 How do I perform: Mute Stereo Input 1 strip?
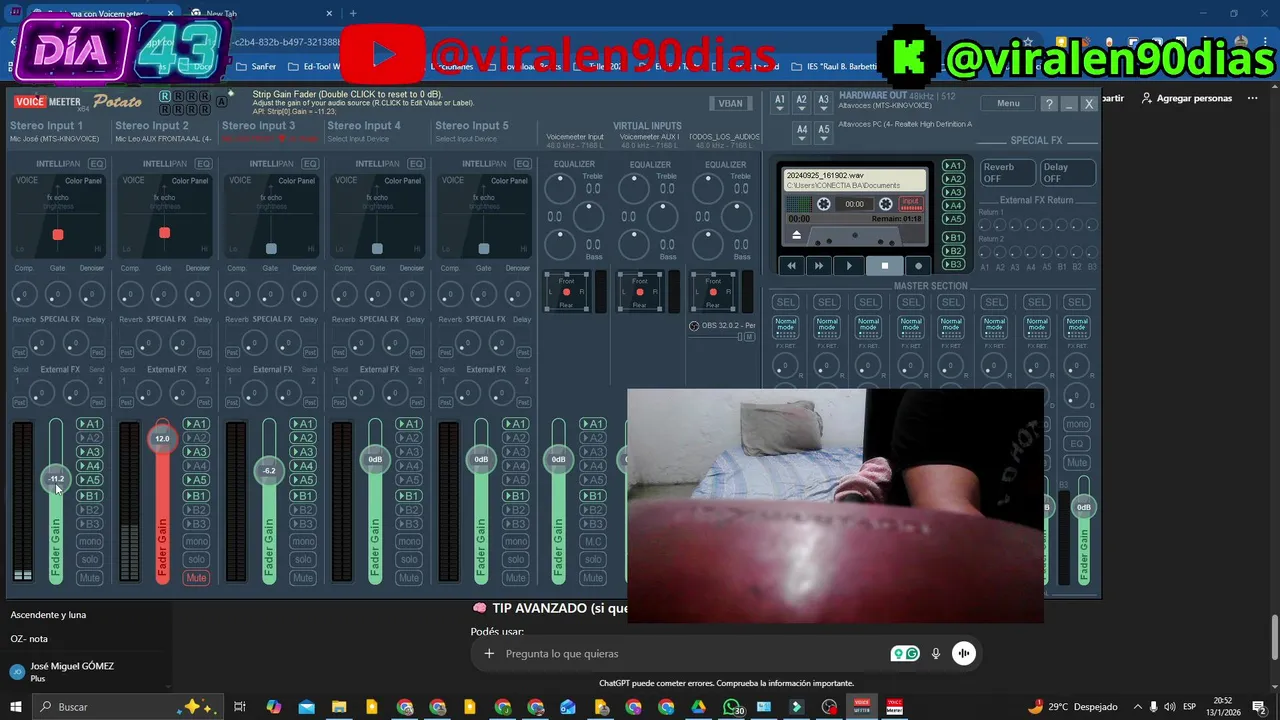click(x=90, y=578)
